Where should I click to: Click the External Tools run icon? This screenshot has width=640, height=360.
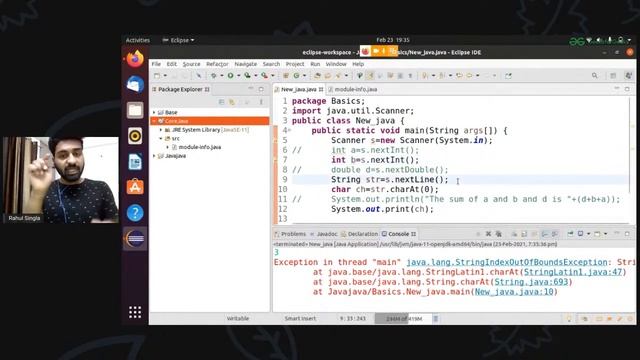tap(264, 76)
